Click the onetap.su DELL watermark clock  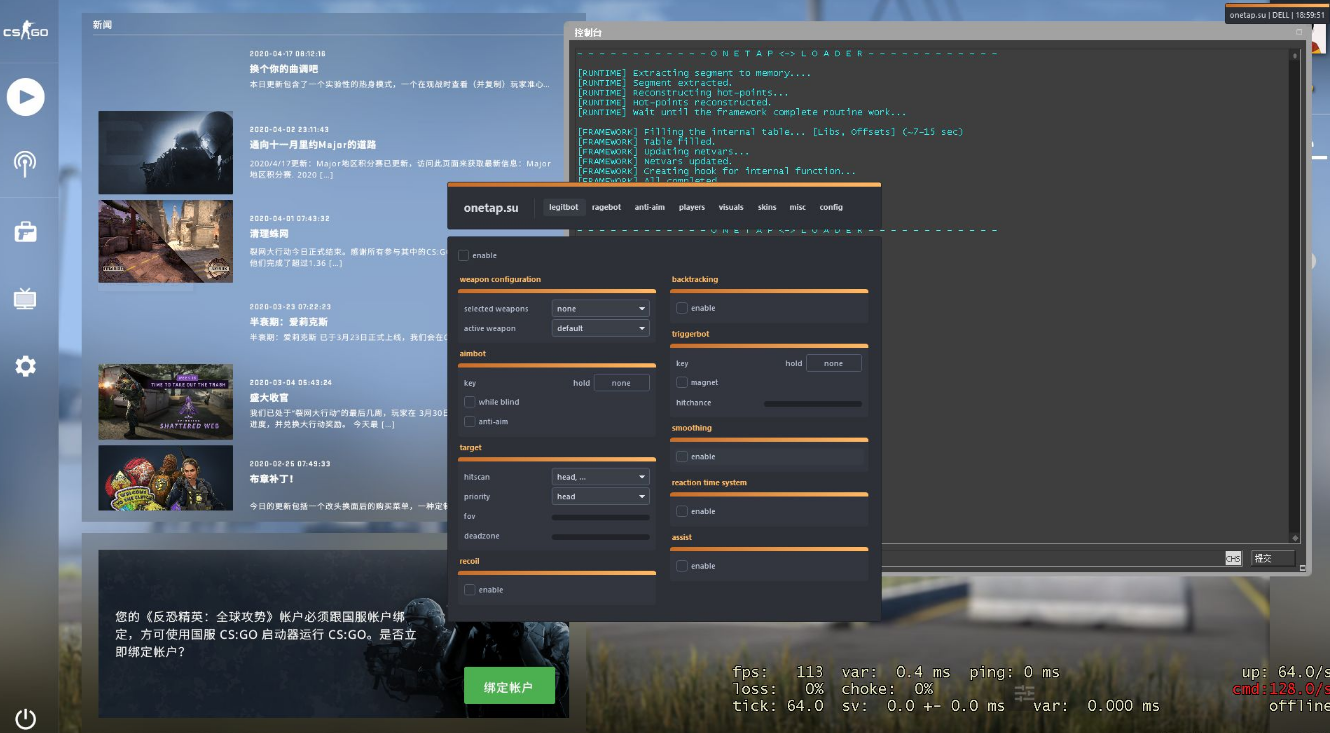point(1276,15)
